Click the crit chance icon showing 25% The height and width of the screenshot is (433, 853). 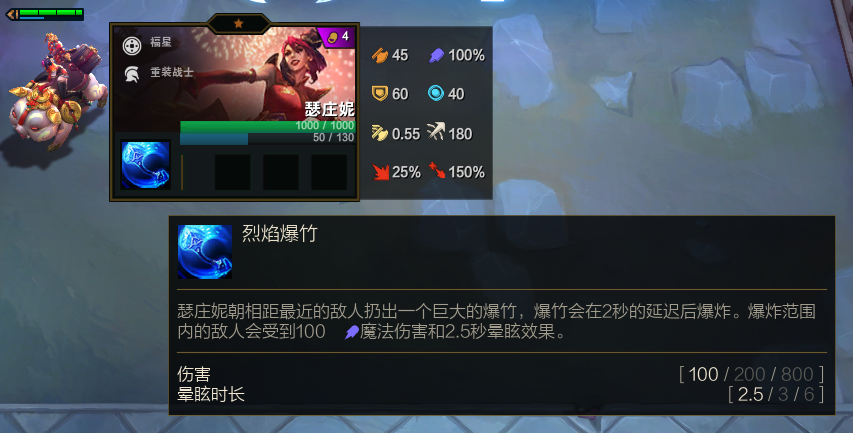point(380,172)
